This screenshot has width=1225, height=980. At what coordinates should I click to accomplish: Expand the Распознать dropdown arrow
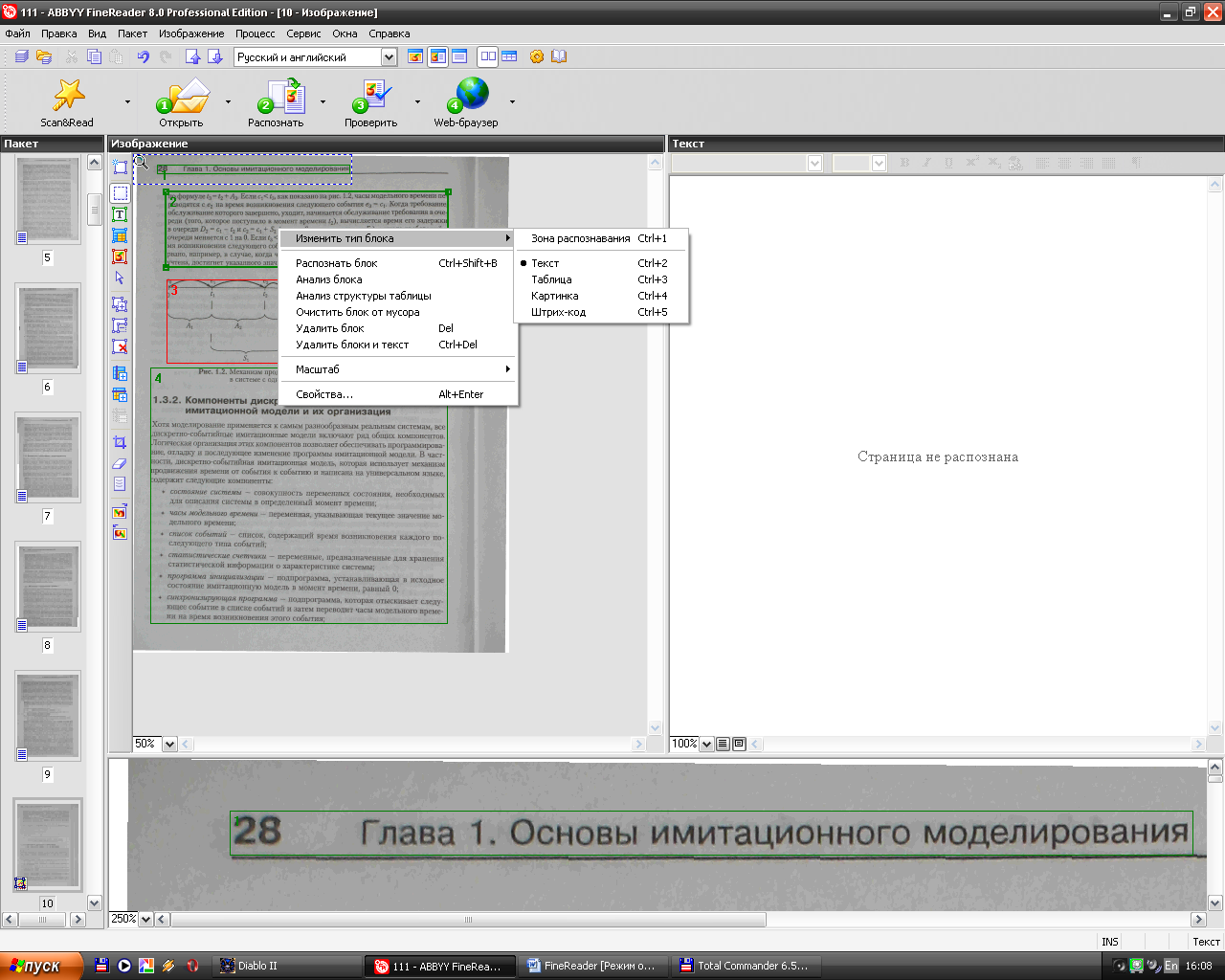click(323, 101)
